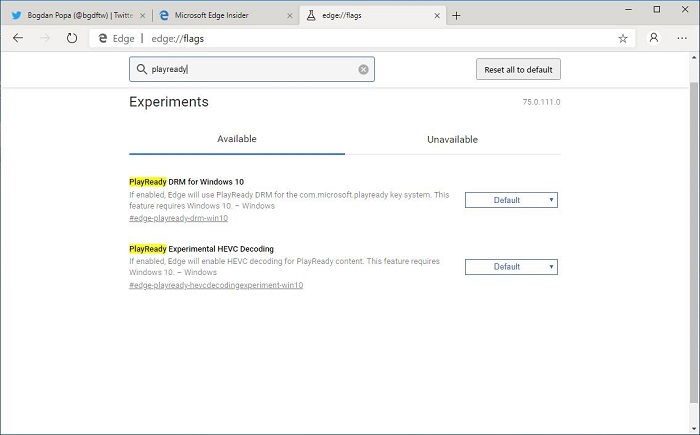Click the magnifier icon in the flags search box

coord(141,70)
